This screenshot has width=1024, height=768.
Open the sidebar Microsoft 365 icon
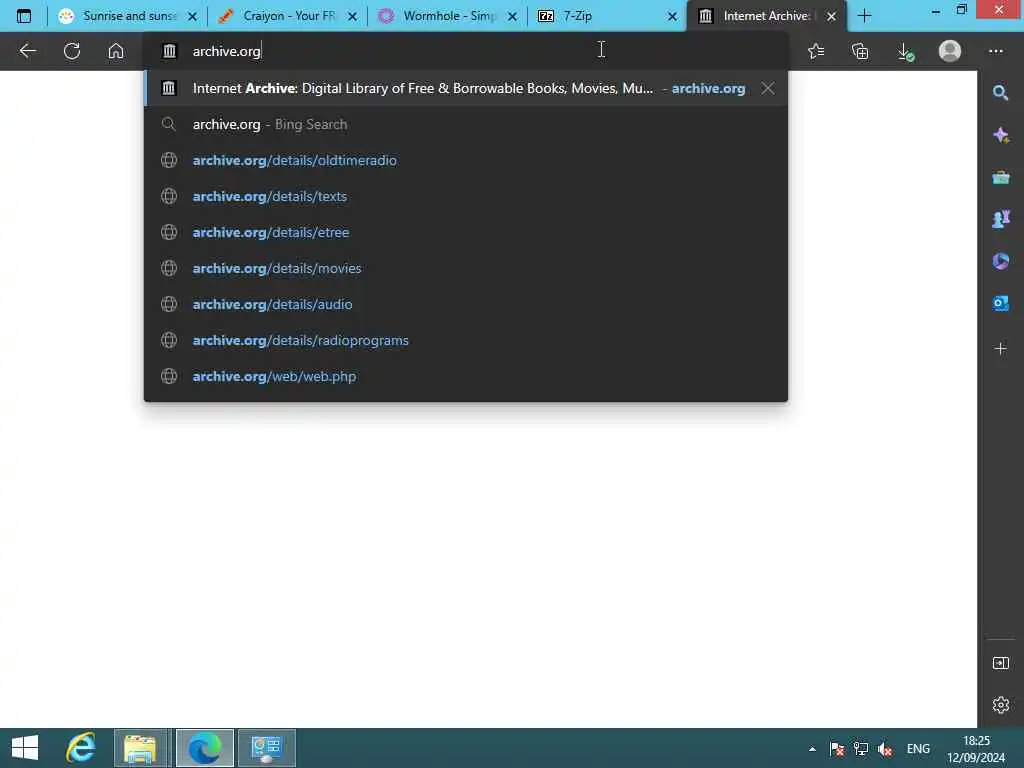coord(1000,261)
